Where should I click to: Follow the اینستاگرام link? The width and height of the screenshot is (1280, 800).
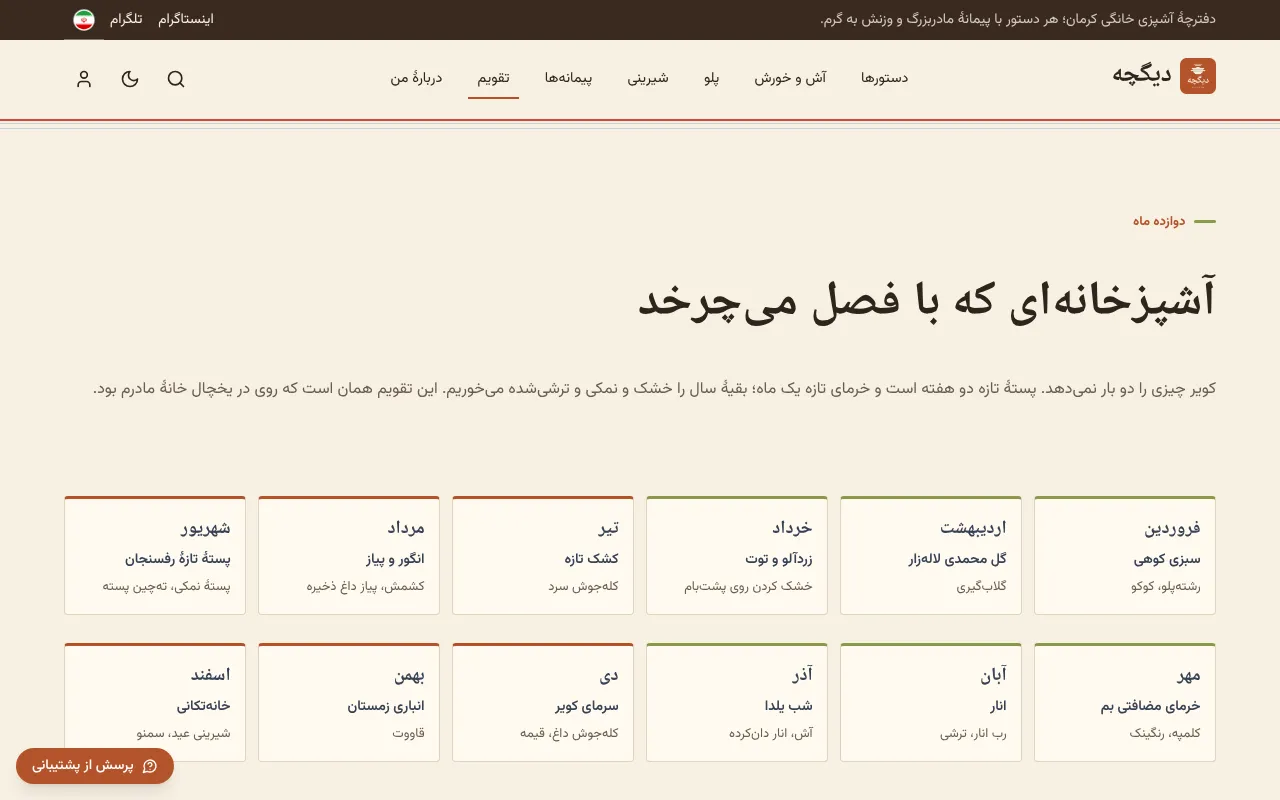[186, 20]
